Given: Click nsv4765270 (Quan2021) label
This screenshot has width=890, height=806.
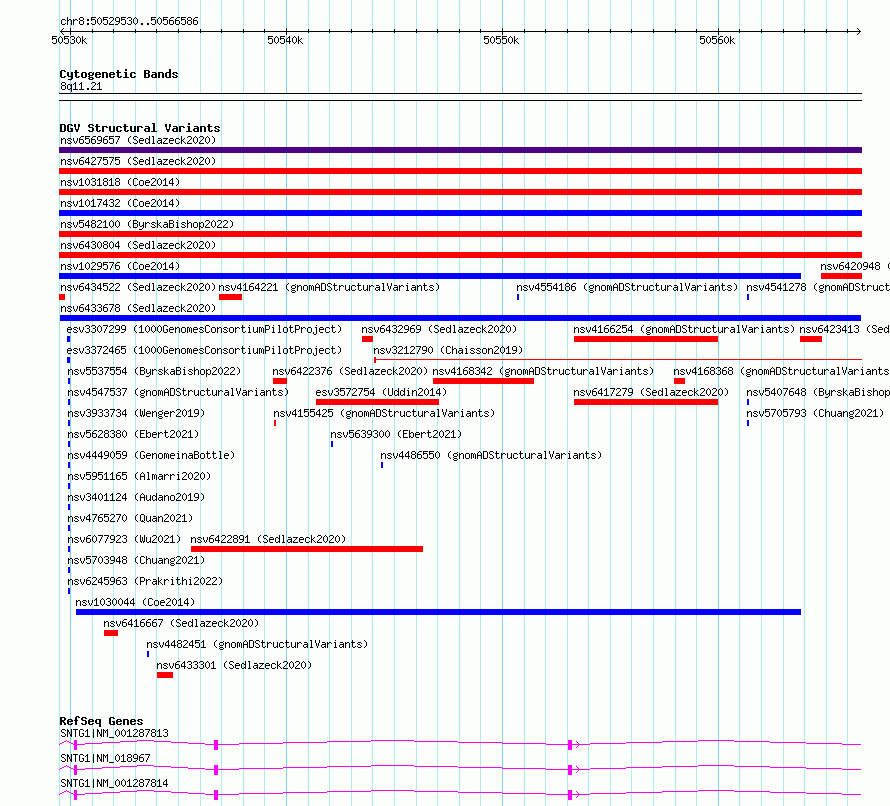Looking at the screenshot, I should coord(131,518).
